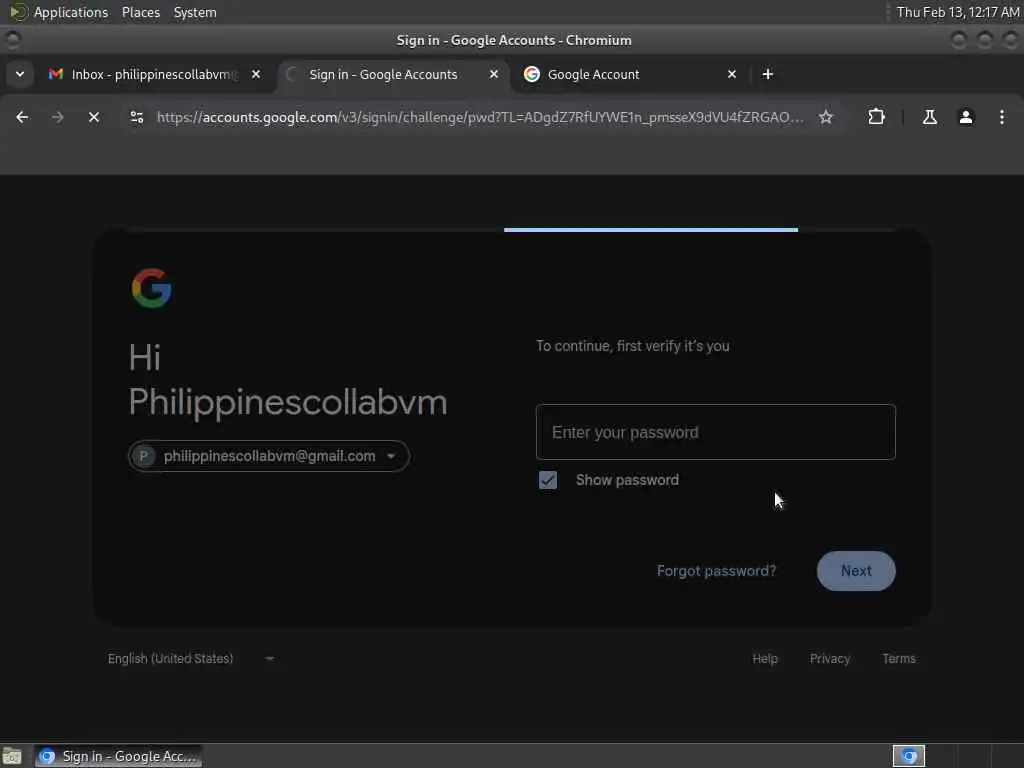The height and width of the screenshot is (768, 1024).
Task: Open the English (United States) language dropdown
Action: point(191,658)
